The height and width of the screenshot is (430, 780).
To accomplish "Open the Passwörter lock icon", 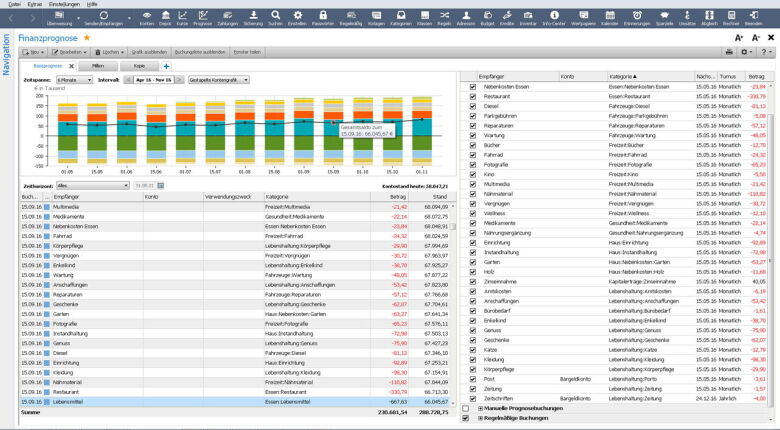I will 323,17.
